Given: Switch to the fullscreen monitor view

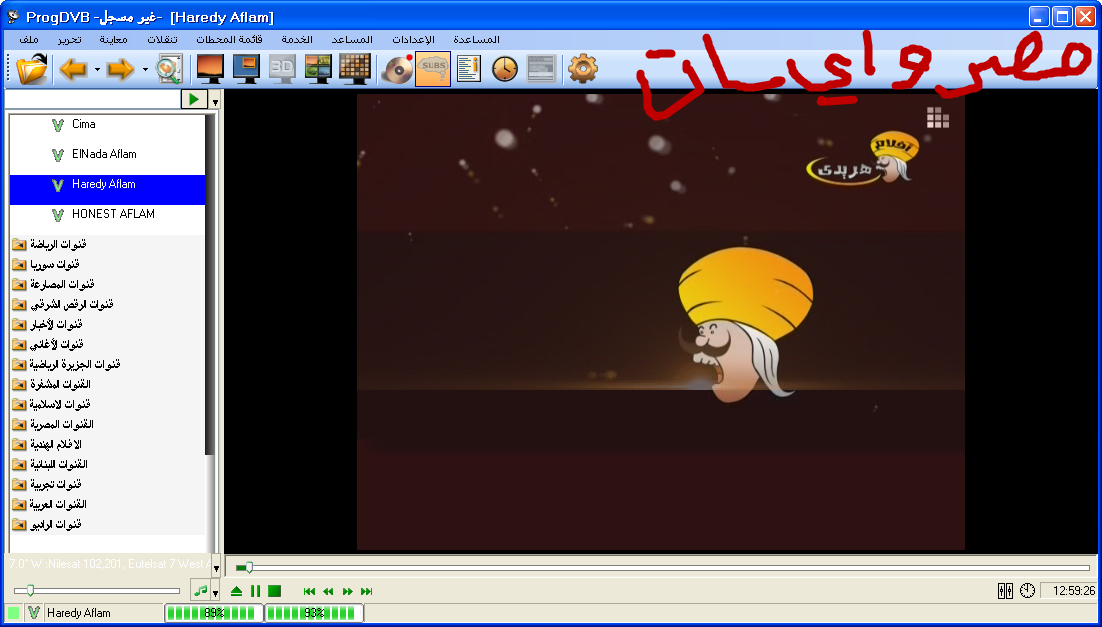Looking at the screenshot, I should 210,69.
